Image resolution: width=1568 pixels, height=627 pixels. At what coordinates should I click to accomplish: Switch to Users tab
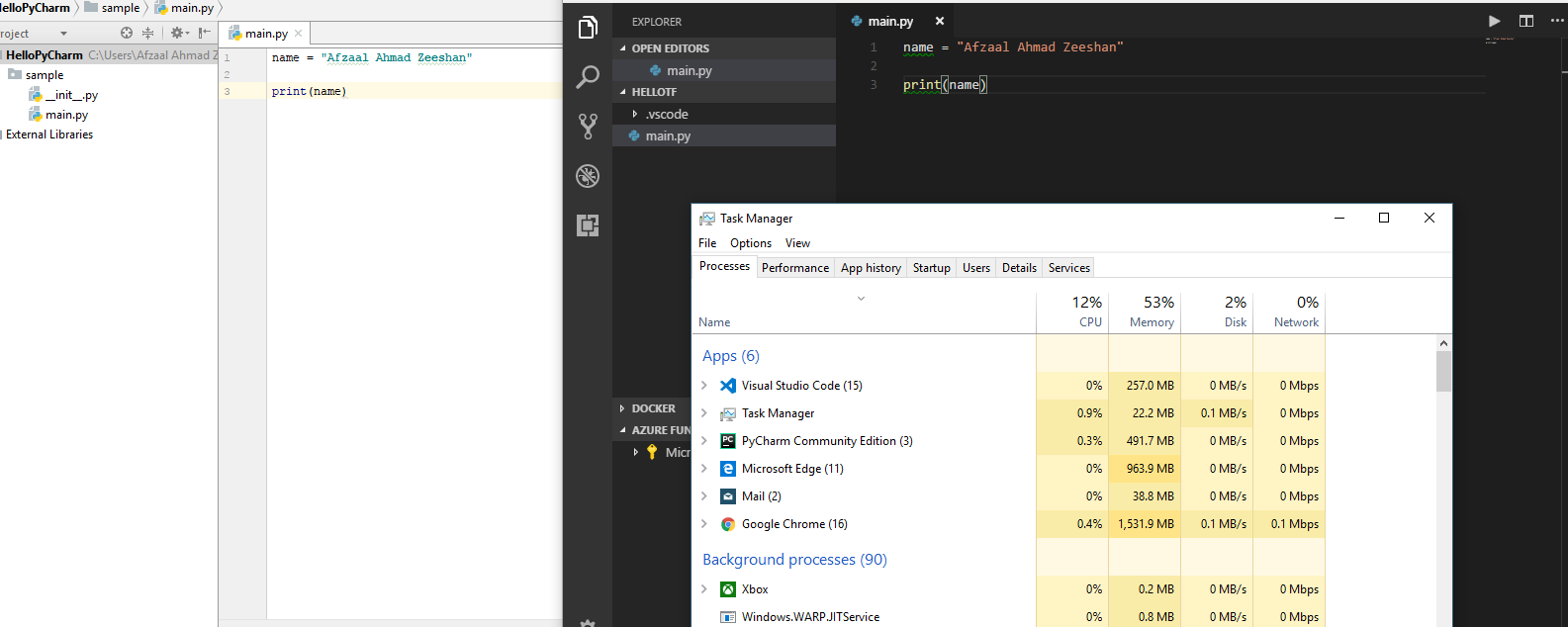[x=976, y=268]
